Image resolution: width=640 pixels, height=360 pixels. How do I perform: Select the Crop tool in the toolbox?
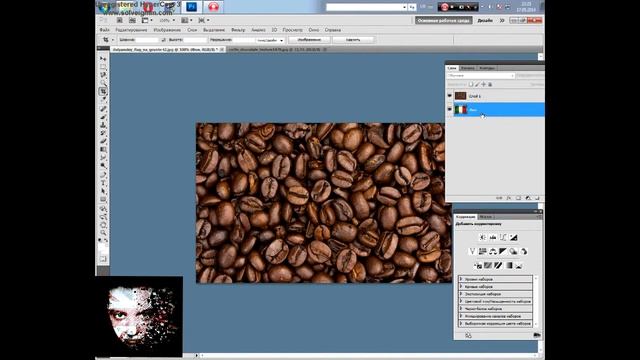[103, 91]
